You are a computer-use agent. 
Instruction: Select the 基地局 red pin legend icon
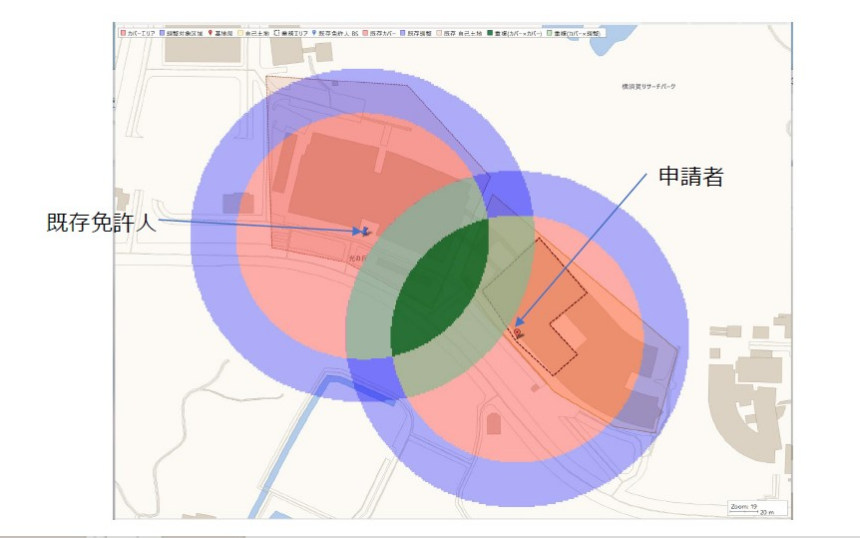[211, 33]
